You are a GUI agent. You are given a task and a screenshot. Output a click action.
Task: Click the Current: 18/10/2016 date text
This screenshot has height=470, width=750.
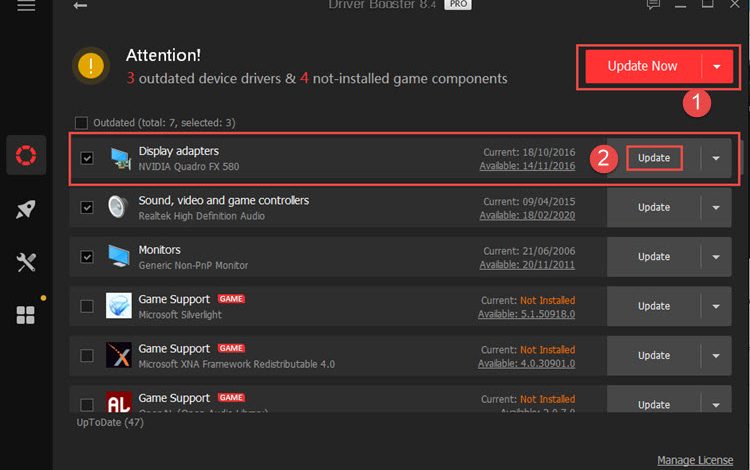[x=529, y=152]
